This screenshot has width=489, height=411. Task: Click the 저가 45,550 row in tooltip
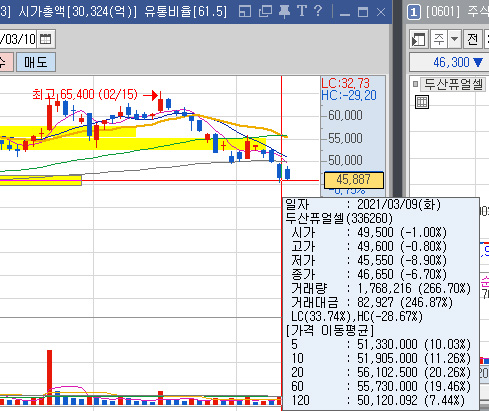pos(369,260)
